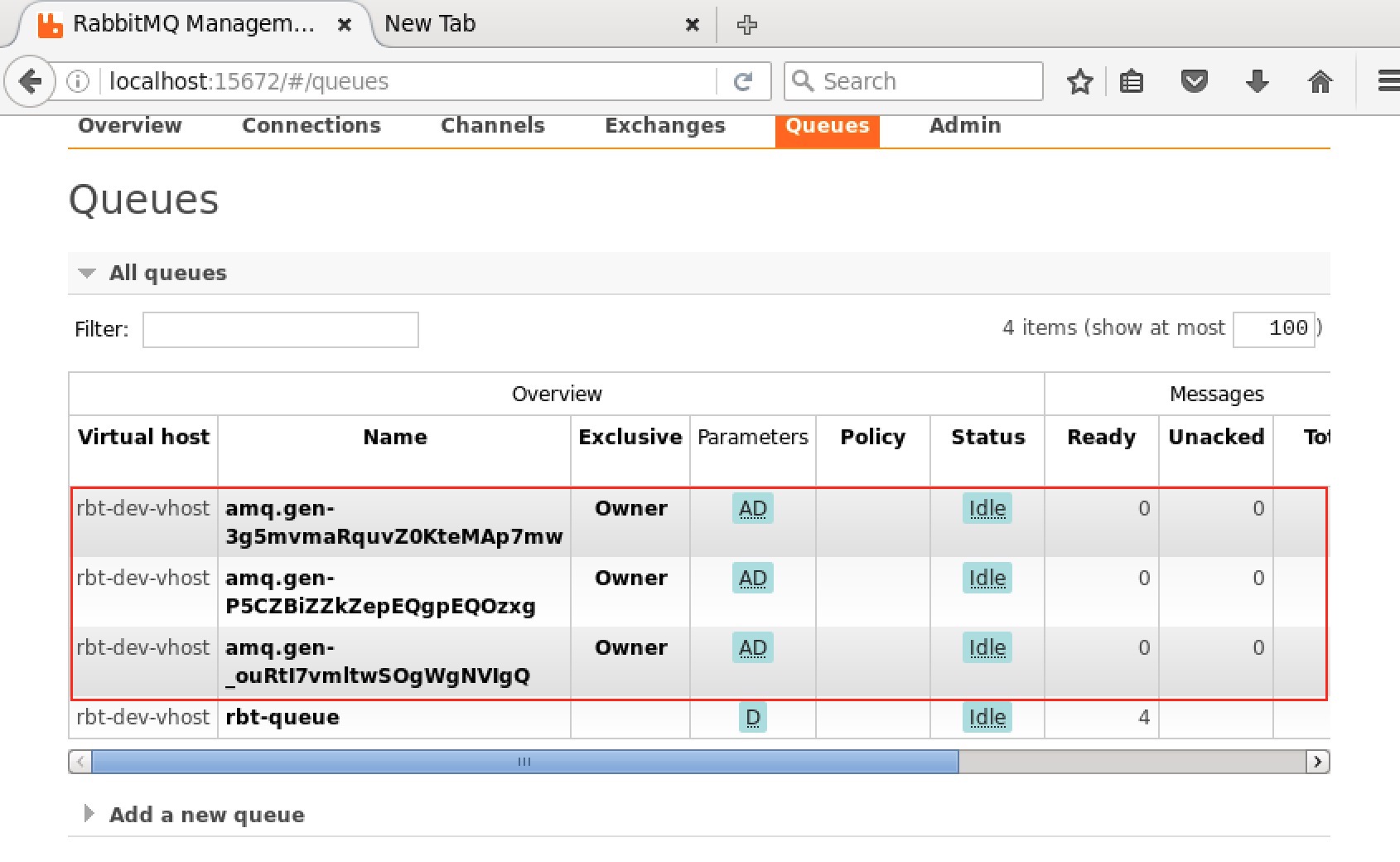Open queue amq.gen-3g5mvmaRquvZ0KteMAp7mw

[x=394, y=522]
